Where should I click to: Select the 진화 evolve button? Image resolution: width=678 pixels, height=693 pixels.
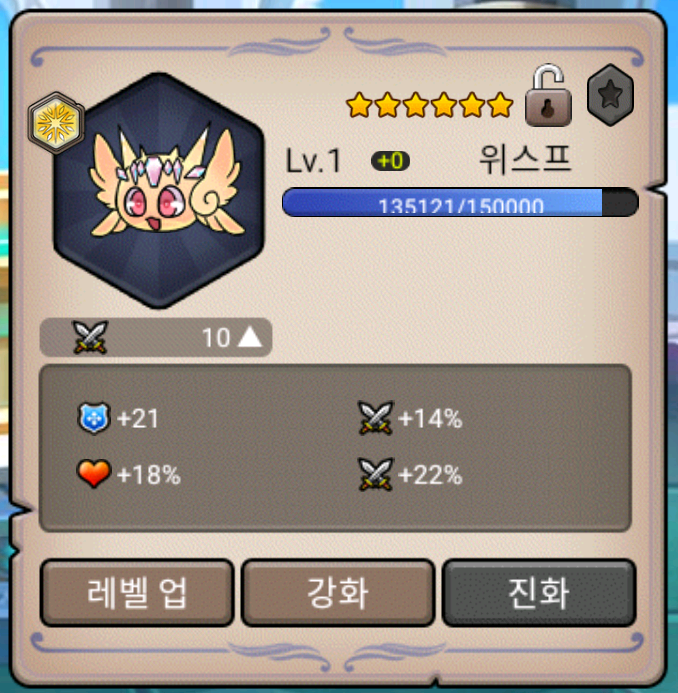click(x=539, y=593)
